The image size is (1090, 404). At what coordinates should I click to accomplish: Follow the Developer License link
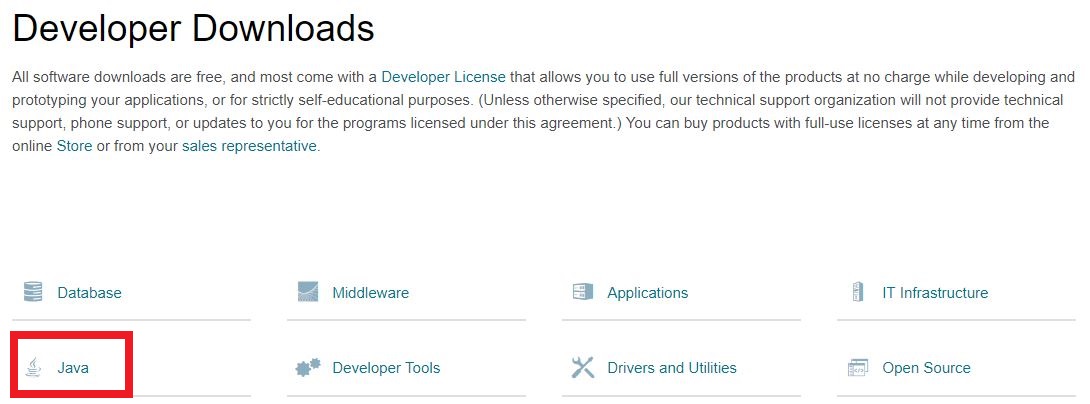pos(444,76)
